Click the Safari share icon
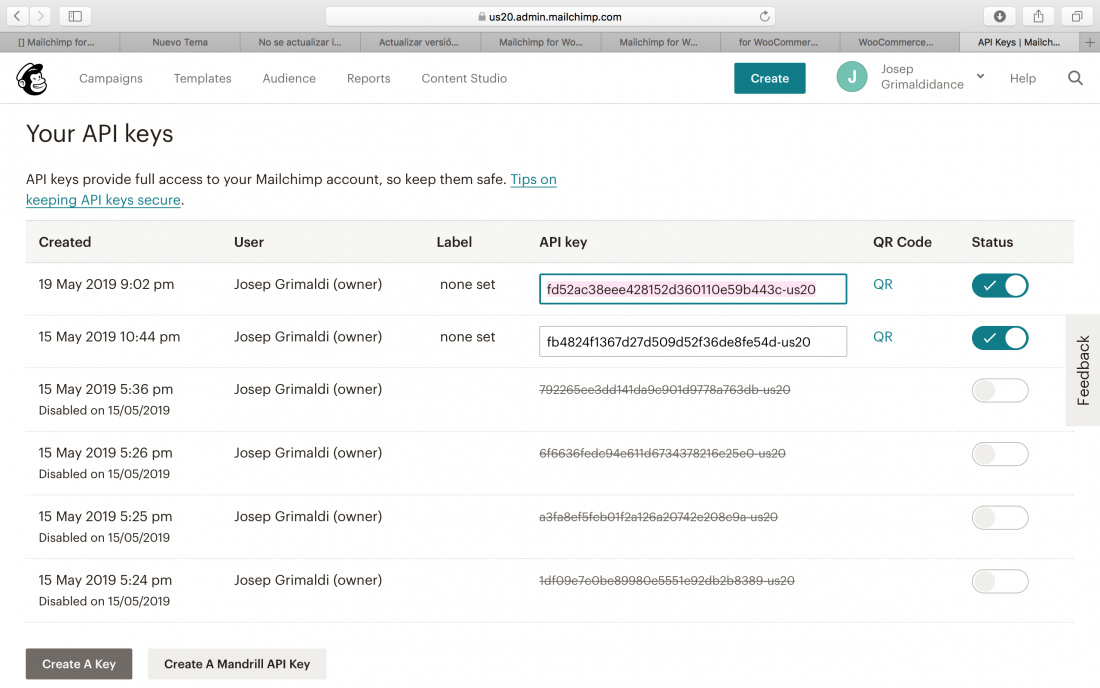This screenshot has height=688, width=1100. click(1038, 16)
